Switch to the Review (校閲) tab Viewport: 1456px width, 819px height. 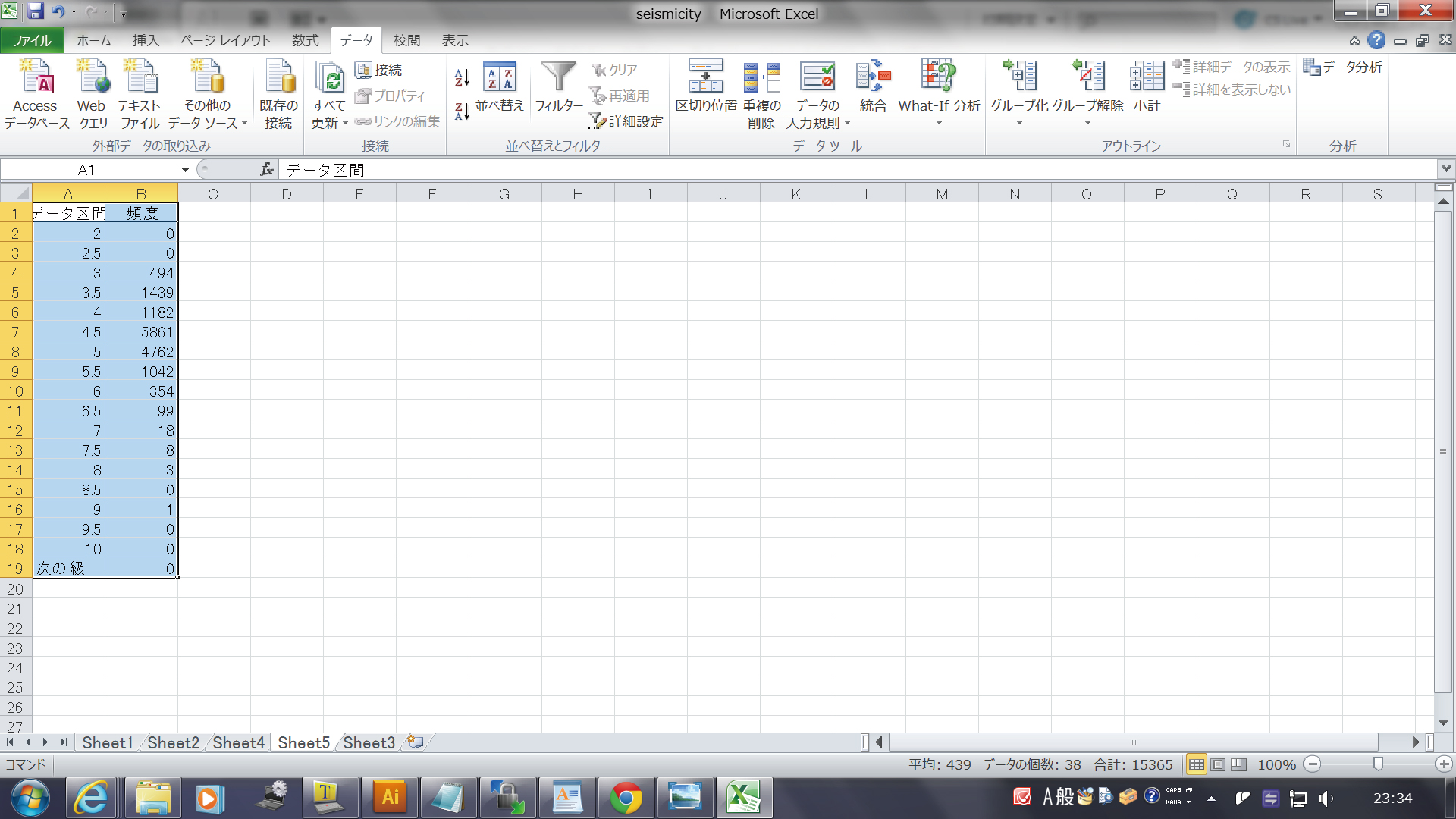[407, 41]
